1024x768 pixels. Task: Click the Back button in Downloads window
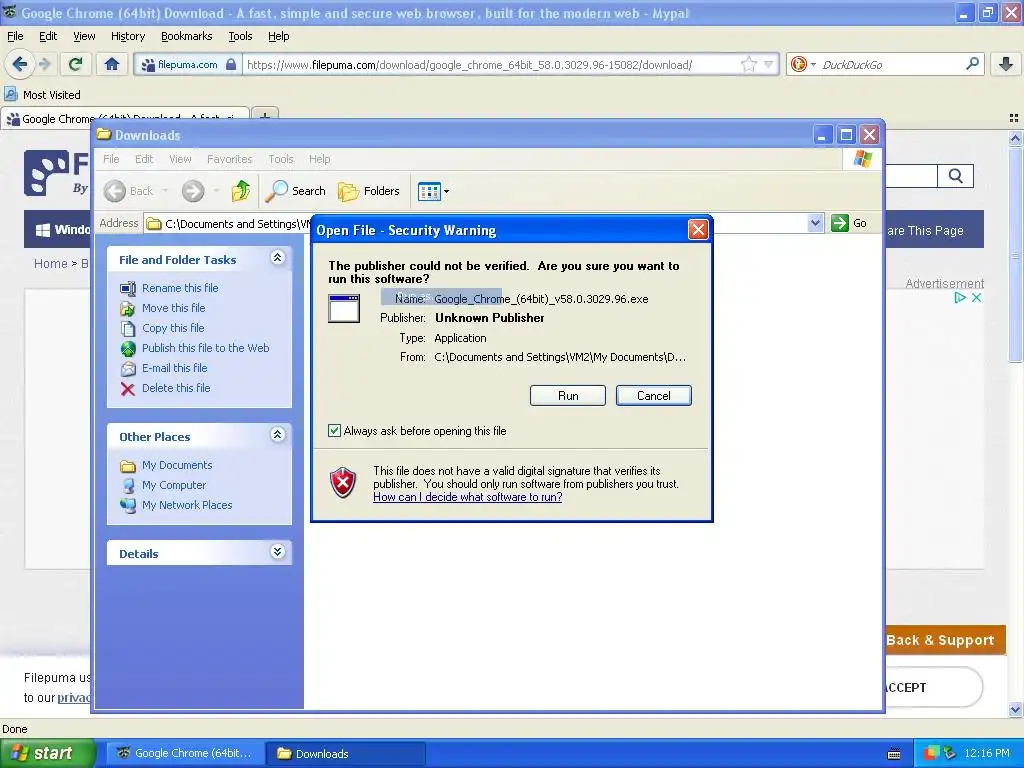click(129, 191)
